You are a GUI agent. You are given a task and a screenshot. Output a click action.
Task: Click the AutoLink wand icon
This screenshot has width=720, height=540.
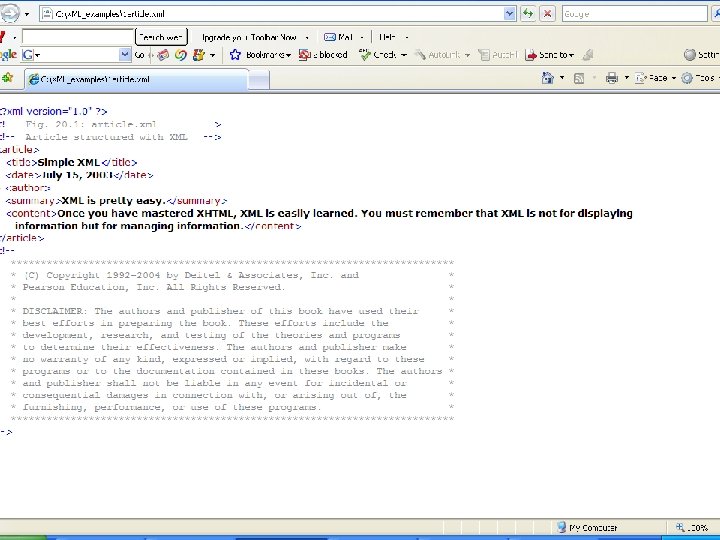[420, 55]
